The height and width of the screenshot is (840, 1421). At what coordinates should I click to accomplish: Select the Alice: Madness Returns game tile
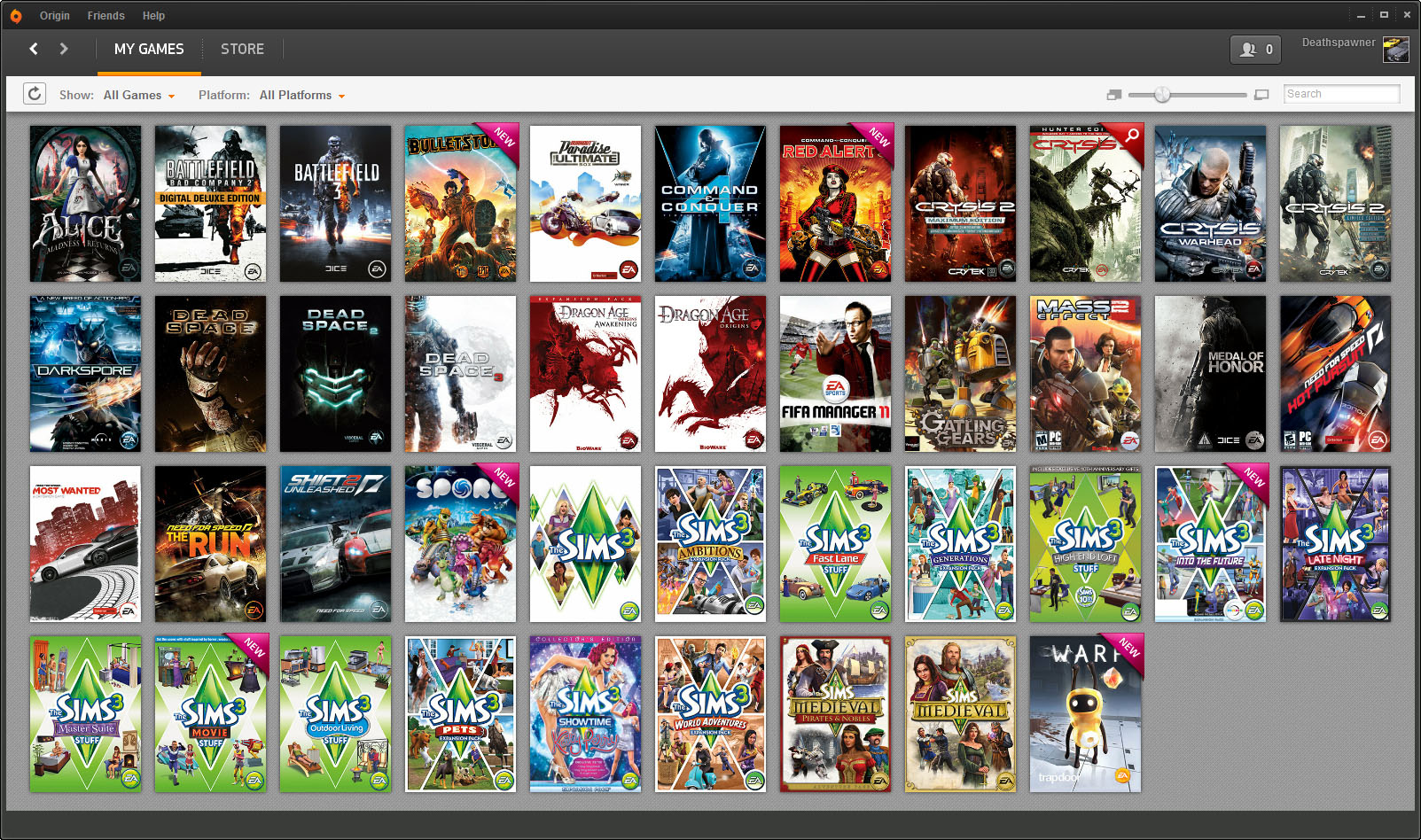click(85, 204)
